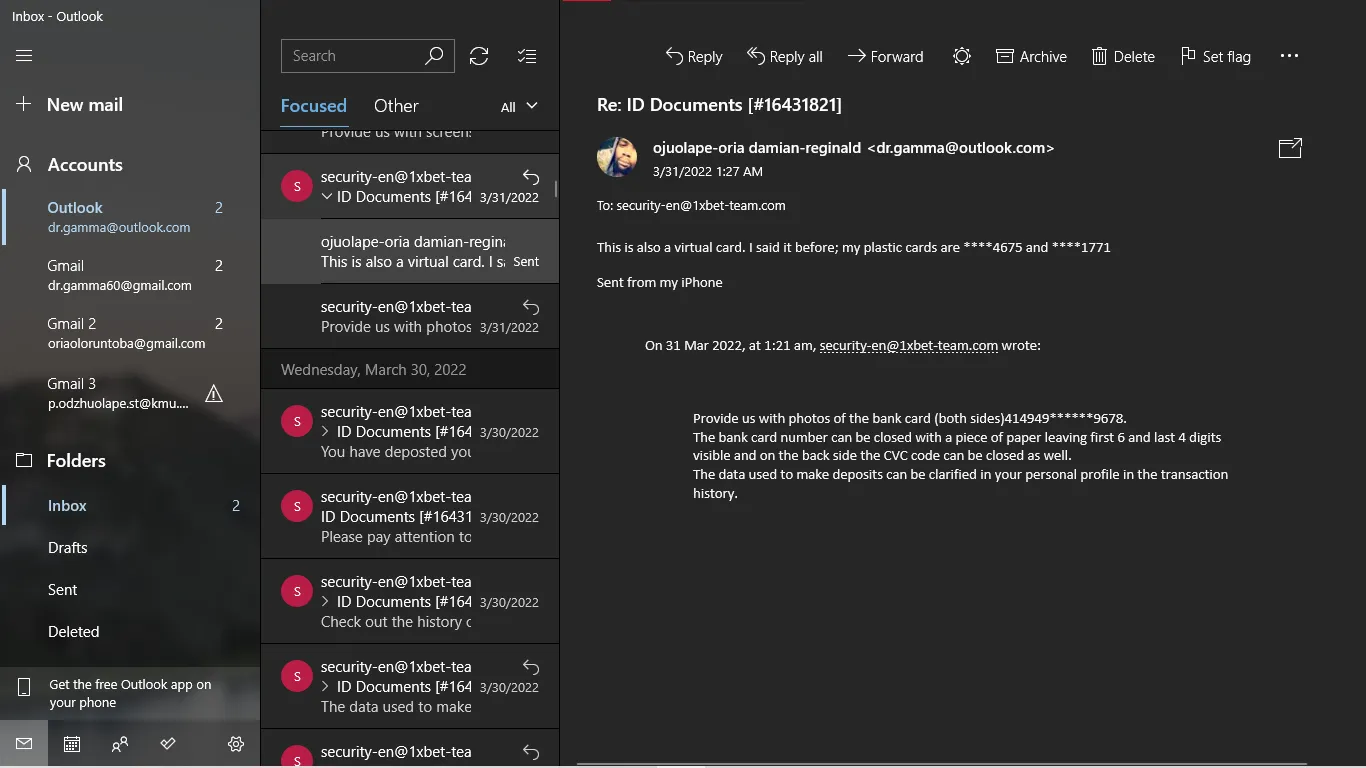Expand the 'You have deposted' conversation thread
Viewport: 1366px width, 768px height.
326,432
